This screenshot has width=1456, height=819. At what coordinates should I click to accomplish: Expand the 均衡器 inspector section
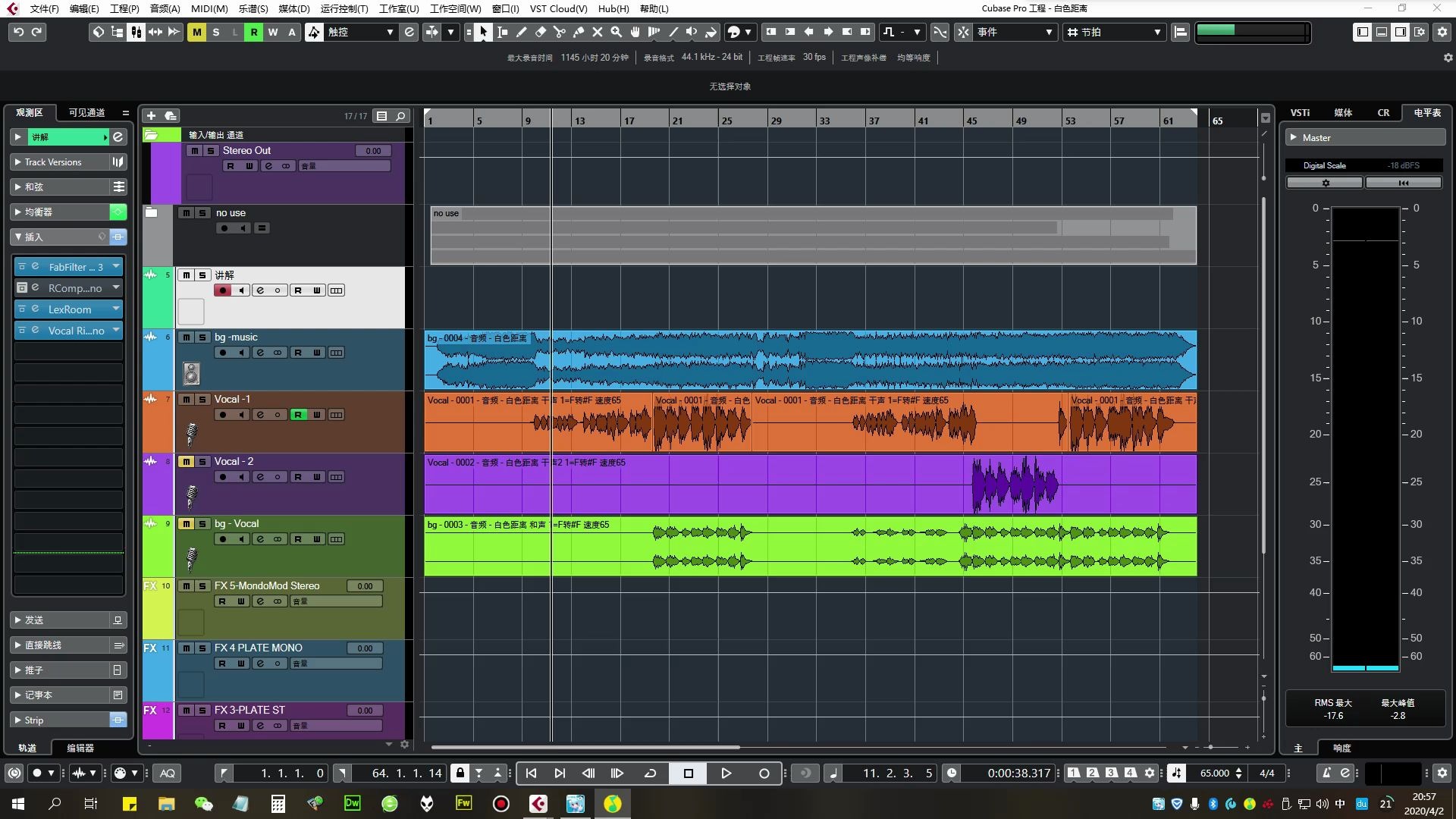pyautogui.click(x=59, y=212)
